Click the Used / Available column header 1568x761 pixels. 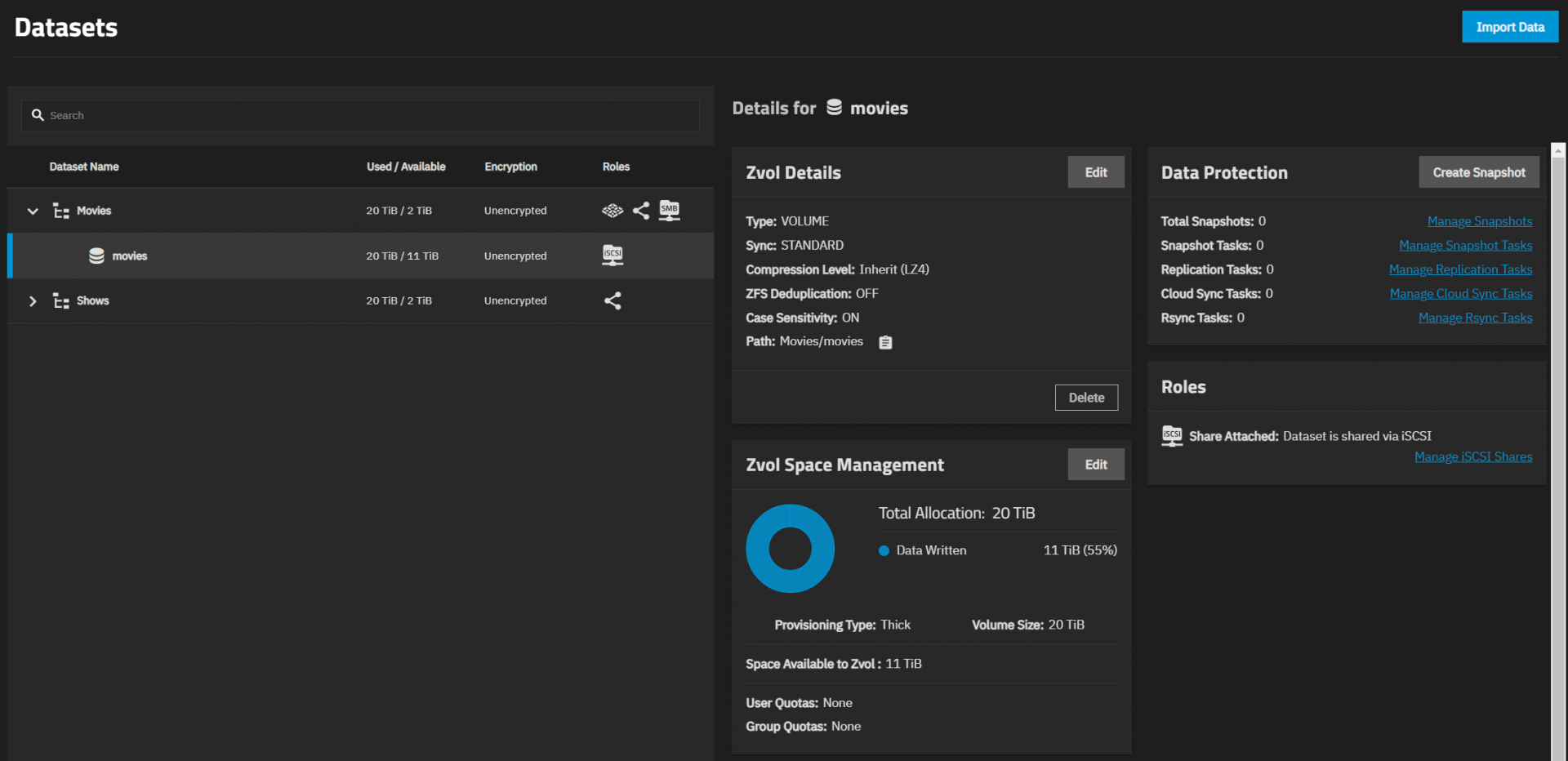point(406,167)
